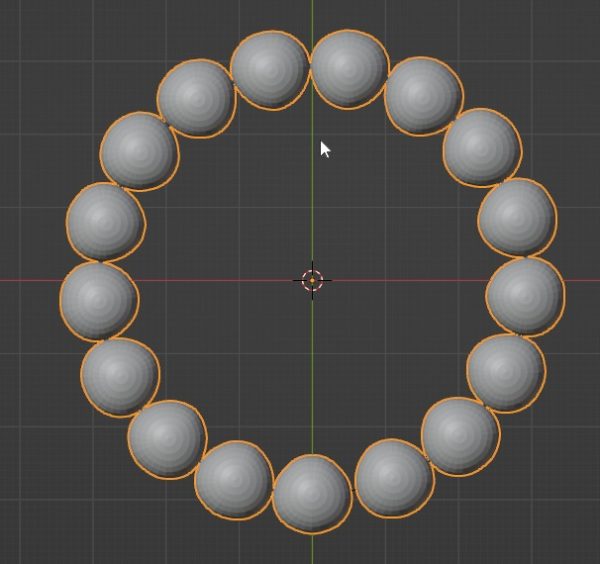This screenshot has width=600, height=564.
Task: Click the sphere at one o'clock in ring
Action: [422, 95]
